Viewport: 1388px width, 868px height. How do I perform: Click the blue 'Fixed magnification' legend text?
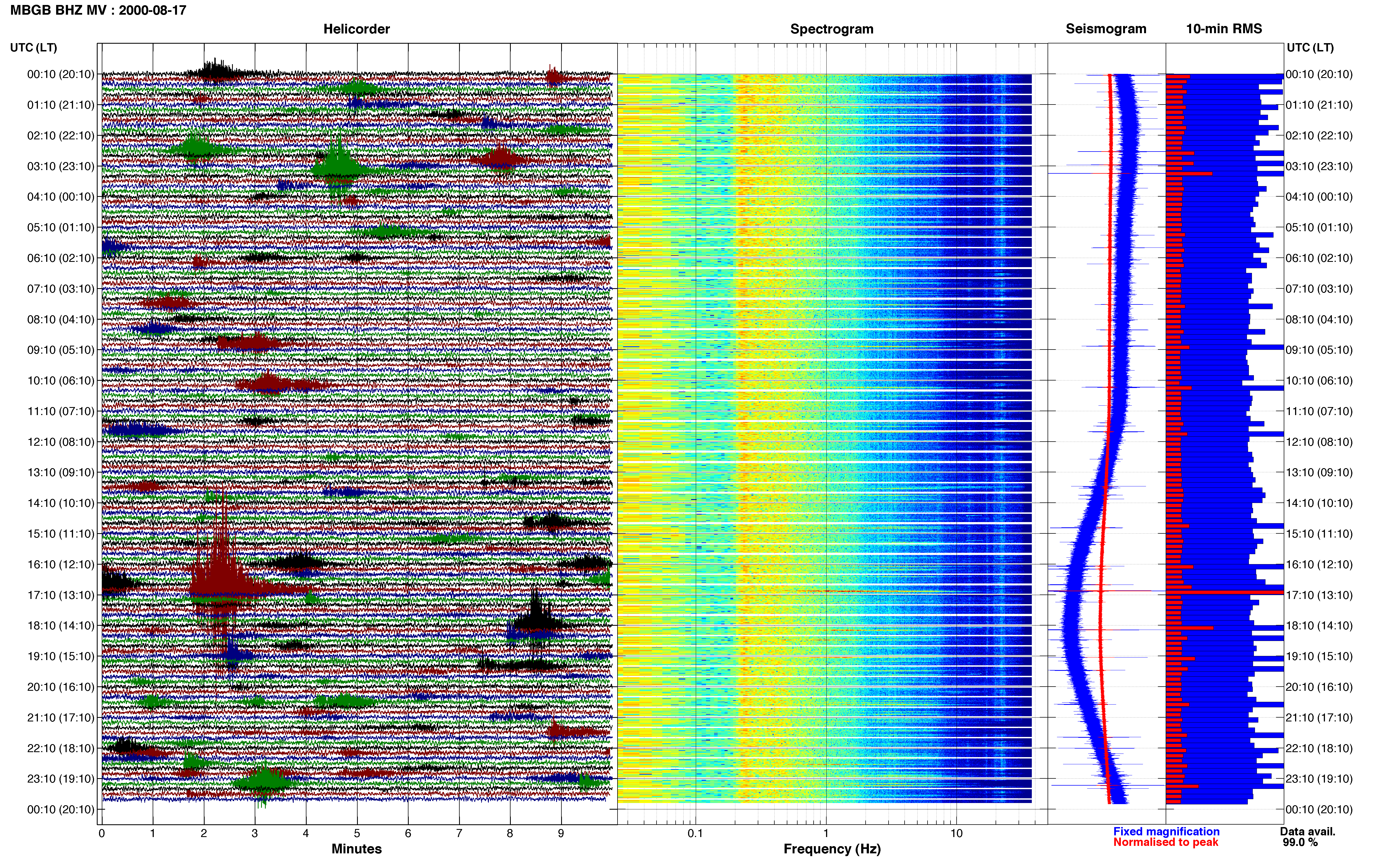click(x=1166, y=831)
